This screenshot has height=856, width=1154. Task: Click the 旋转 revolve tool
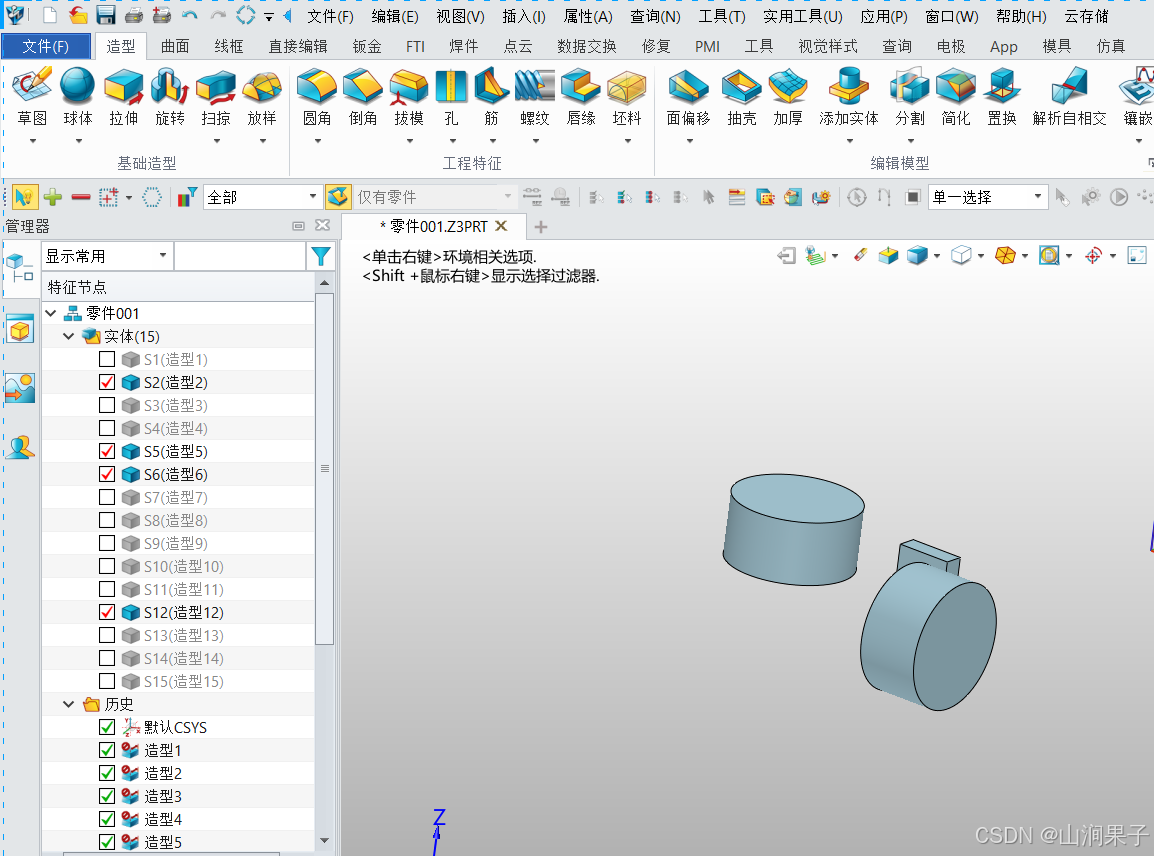[x=170, y=97]
